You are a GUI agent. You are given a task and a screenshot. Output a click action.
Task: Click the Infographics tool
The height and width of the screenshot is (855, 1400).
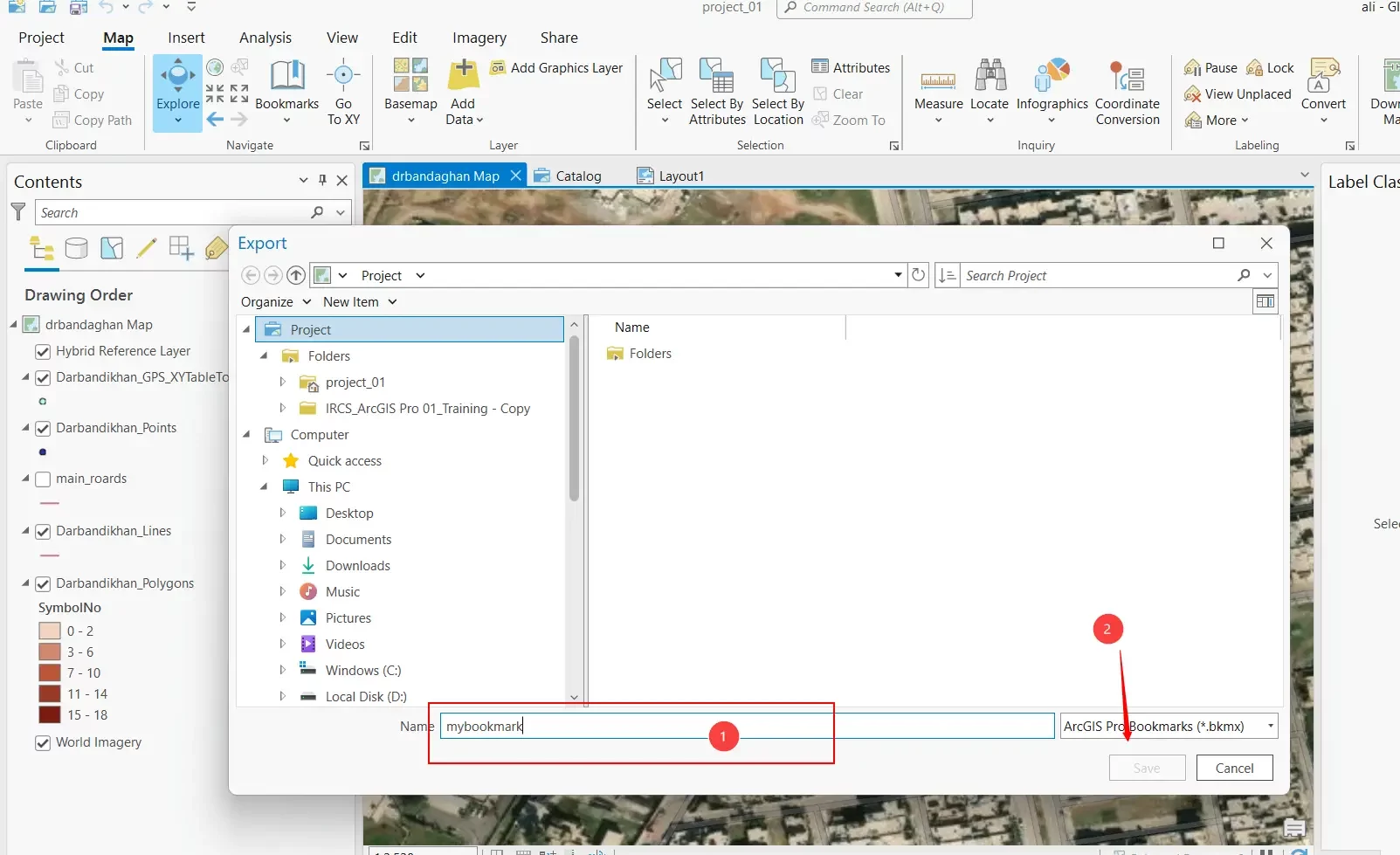pyautogui.click(x=1052, y=91)
